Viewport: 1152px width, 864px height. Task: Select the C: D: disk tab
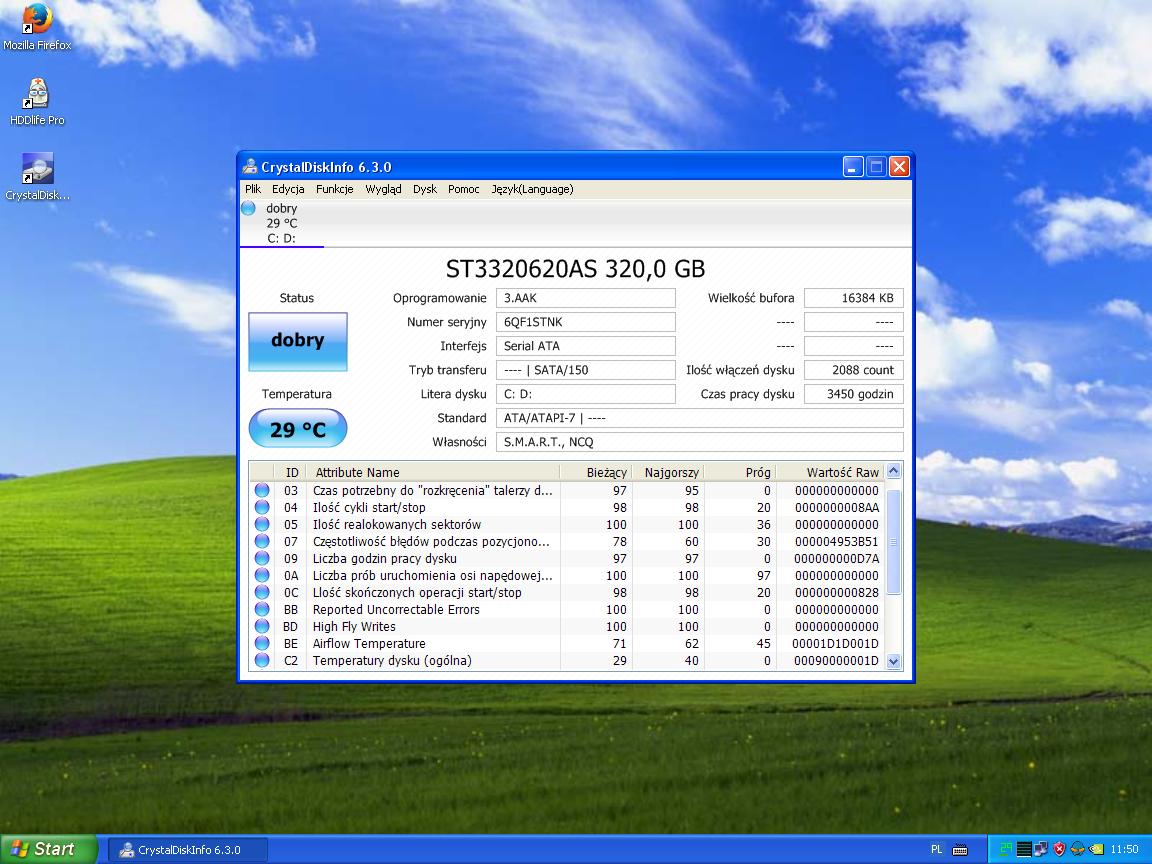click(281, 223)
